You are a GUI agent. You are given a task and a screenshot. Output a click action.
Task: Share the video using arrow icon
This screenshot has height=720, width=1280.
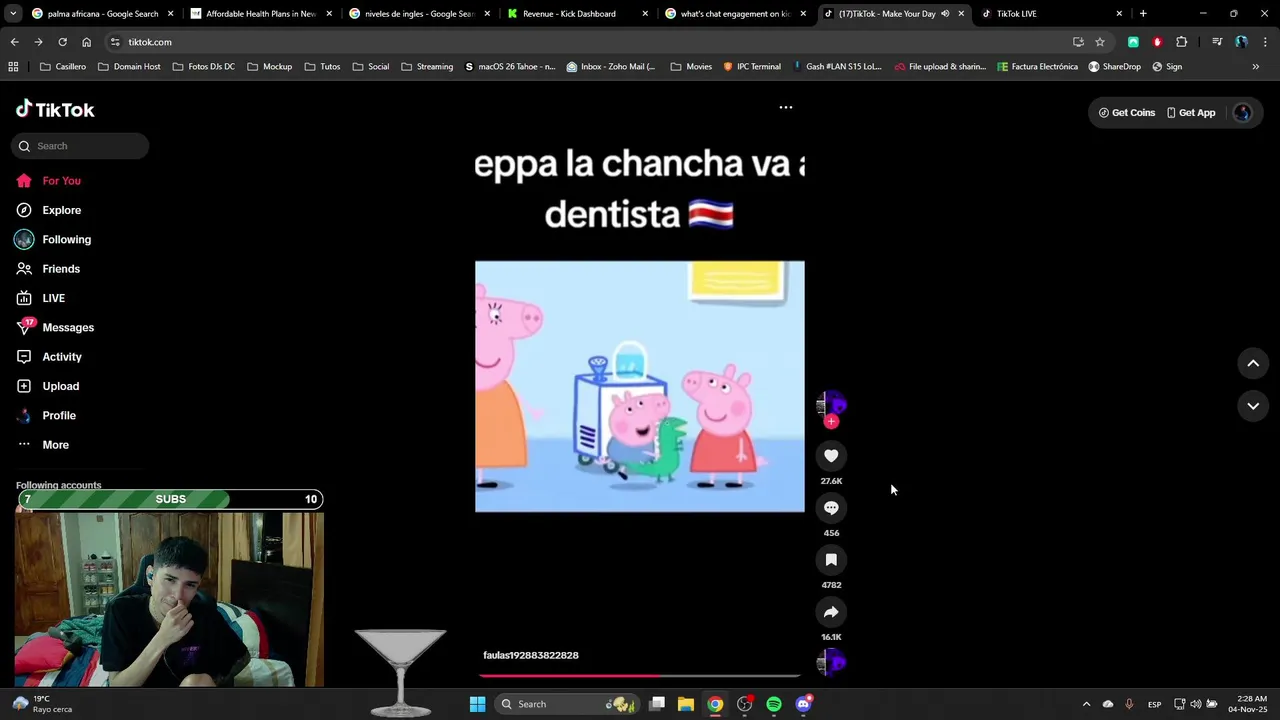click(x=831, y=612)
